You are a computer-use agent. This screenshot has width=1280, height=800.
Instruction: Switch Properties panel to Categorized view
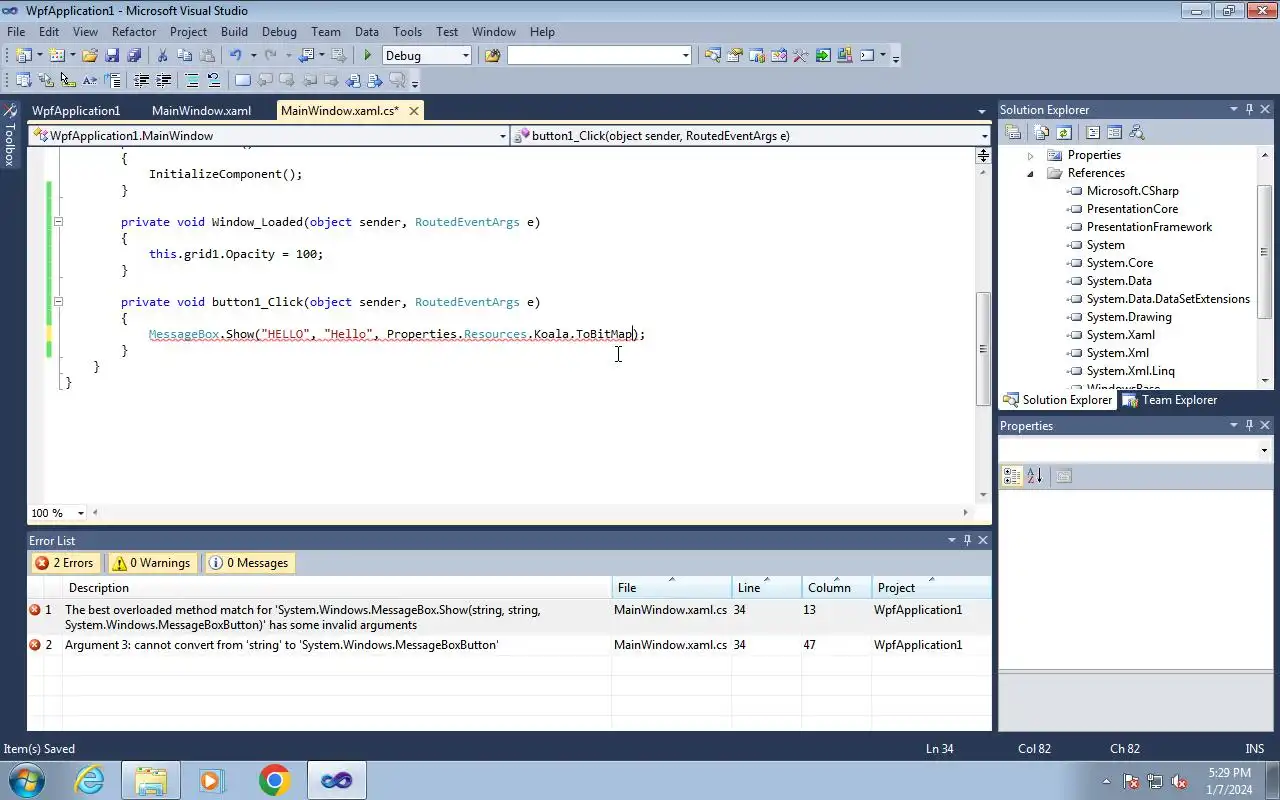click(x=1012, y=477)
